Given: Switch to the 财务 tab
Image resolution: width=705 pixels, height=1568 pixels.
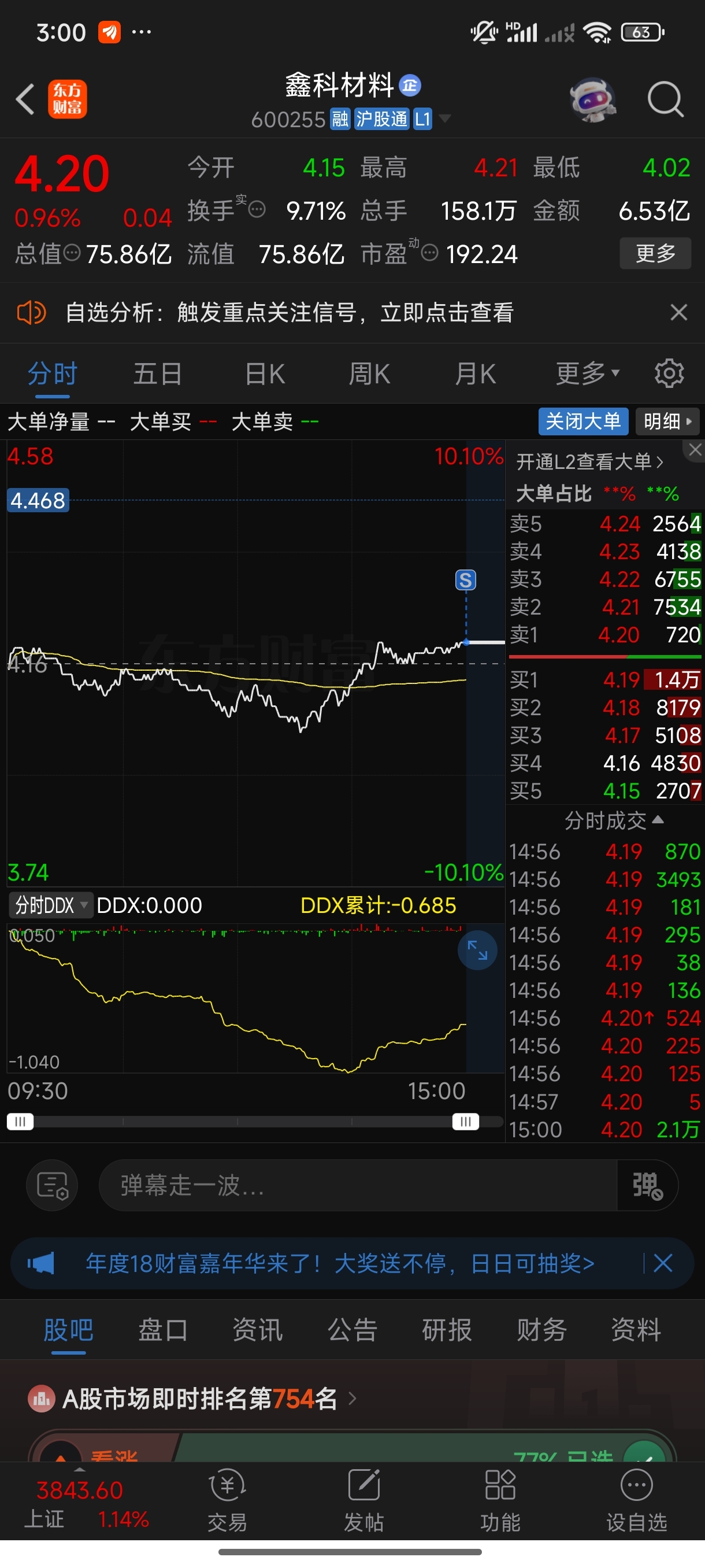Looking at the screenshot, I should click(x=541, y=1330).
